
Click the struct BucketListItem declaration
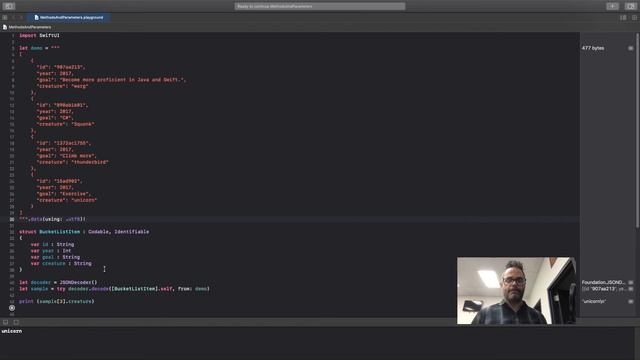pos(84,232)
